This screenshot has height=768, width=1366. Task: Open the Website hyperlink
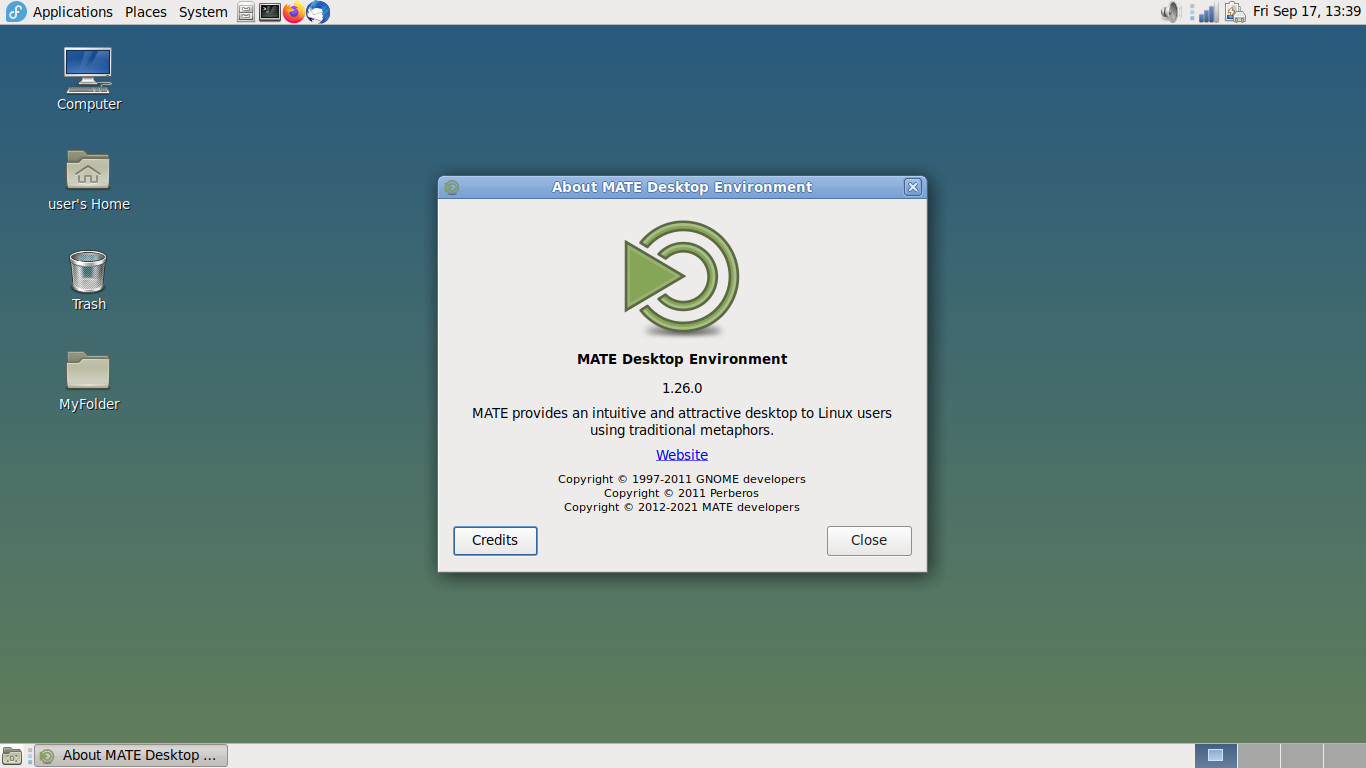pos(682,455)
